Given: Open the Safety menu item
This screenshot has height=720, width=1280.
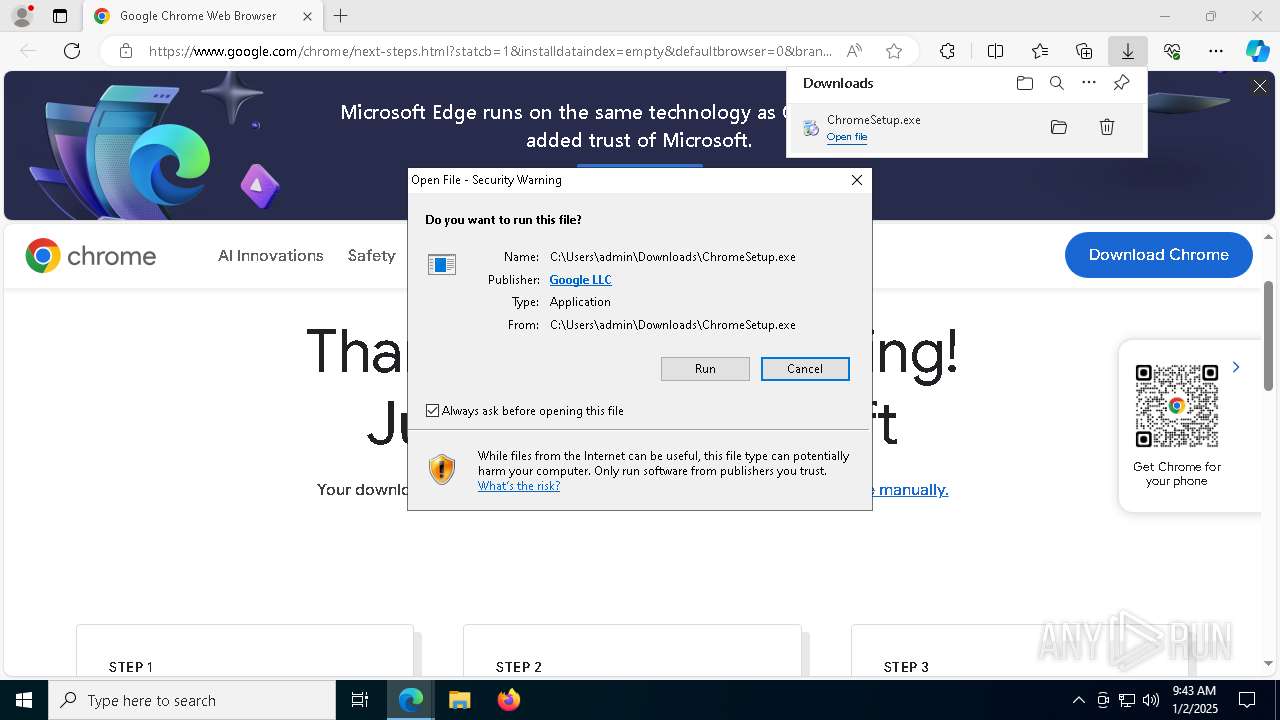Looking at the screenshot, I should [x=372, y=256].
